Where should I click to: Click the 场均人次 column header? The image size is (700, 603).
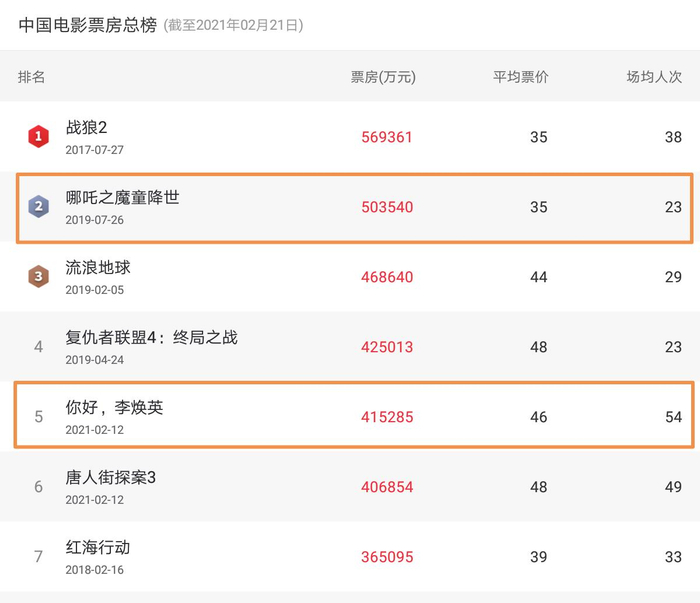click(654, 77)
